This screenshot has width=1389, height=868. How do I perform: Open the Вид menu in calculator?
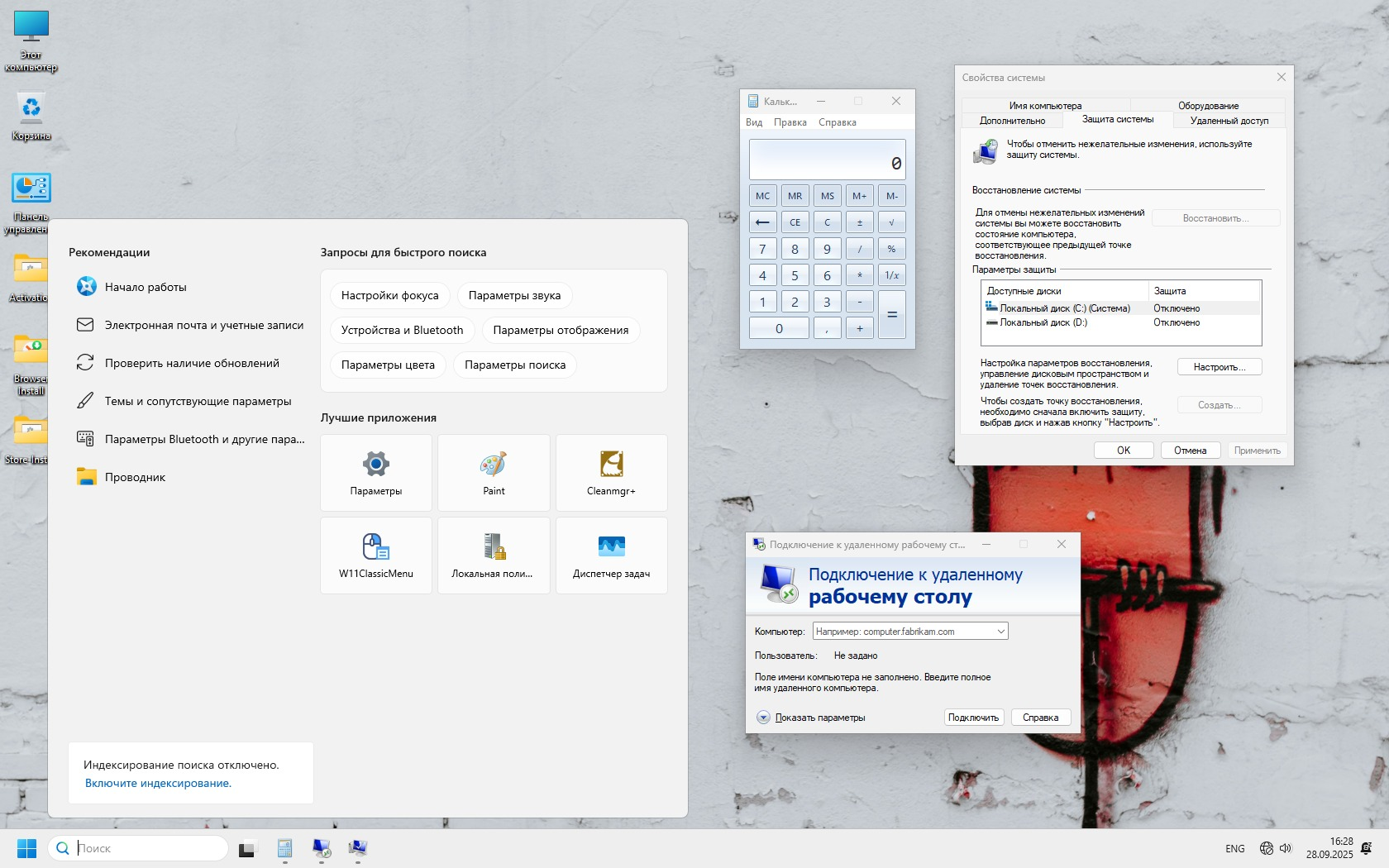click(753, 122)
